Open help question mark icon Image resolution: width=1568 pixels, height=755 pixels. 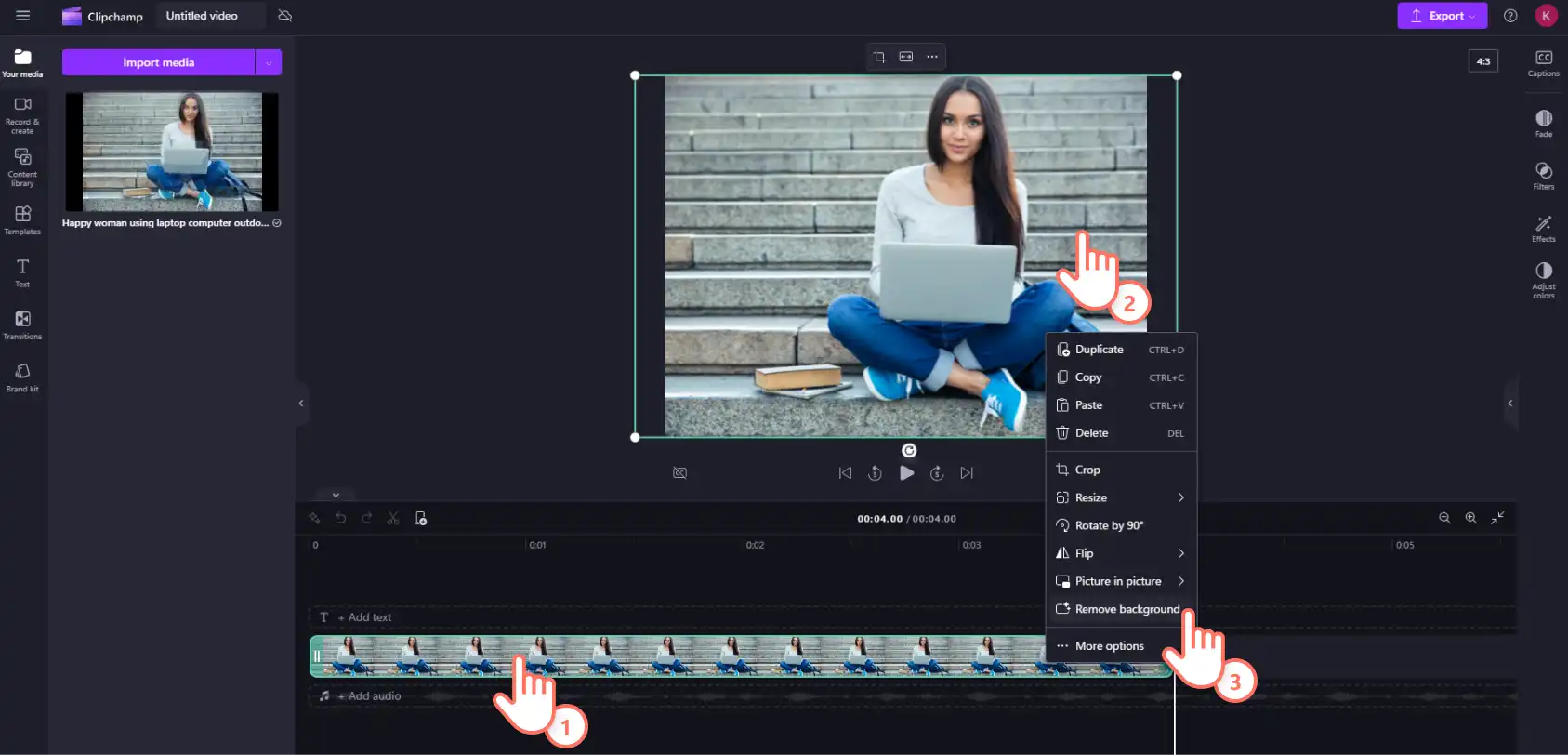pyautogui.click(x=1510, y=16)
